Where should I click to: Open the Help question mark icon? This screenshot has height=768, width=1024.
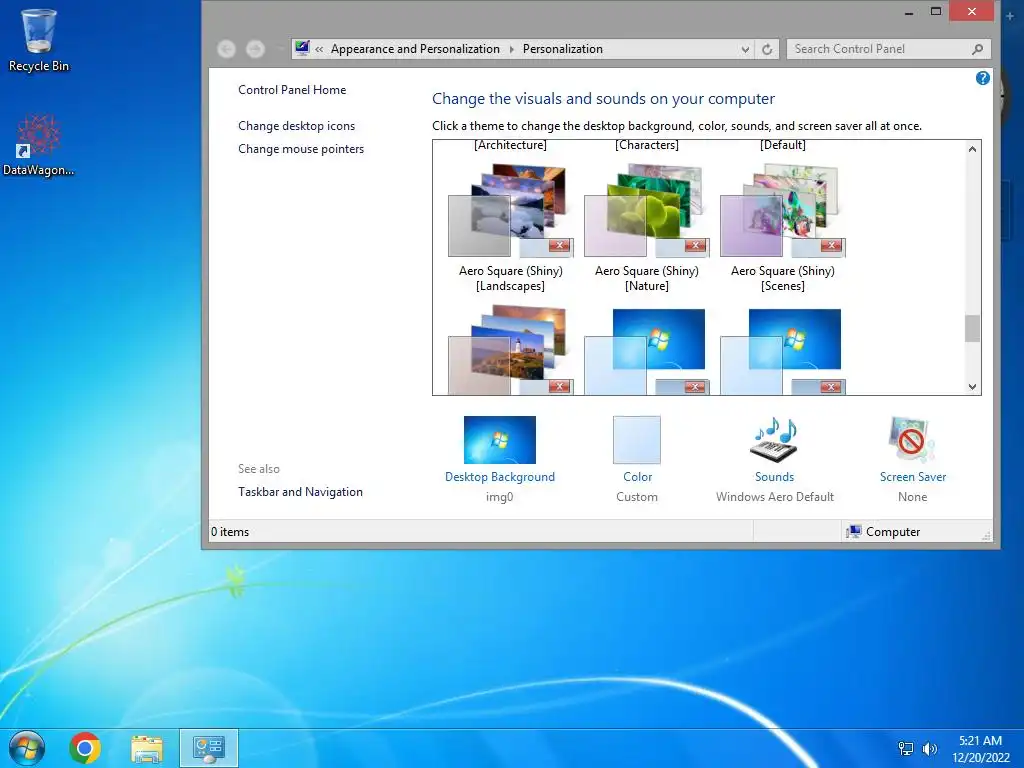[982, 78]
